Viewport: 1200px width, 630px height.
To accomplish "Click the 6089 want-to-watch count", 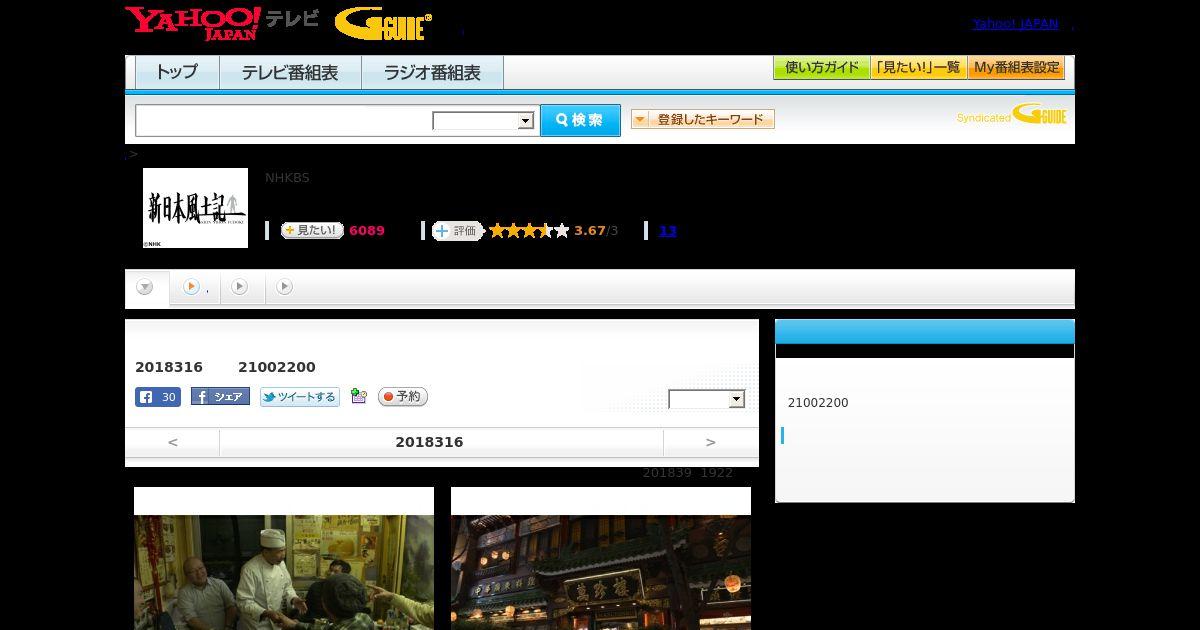I will coord(367,231).
